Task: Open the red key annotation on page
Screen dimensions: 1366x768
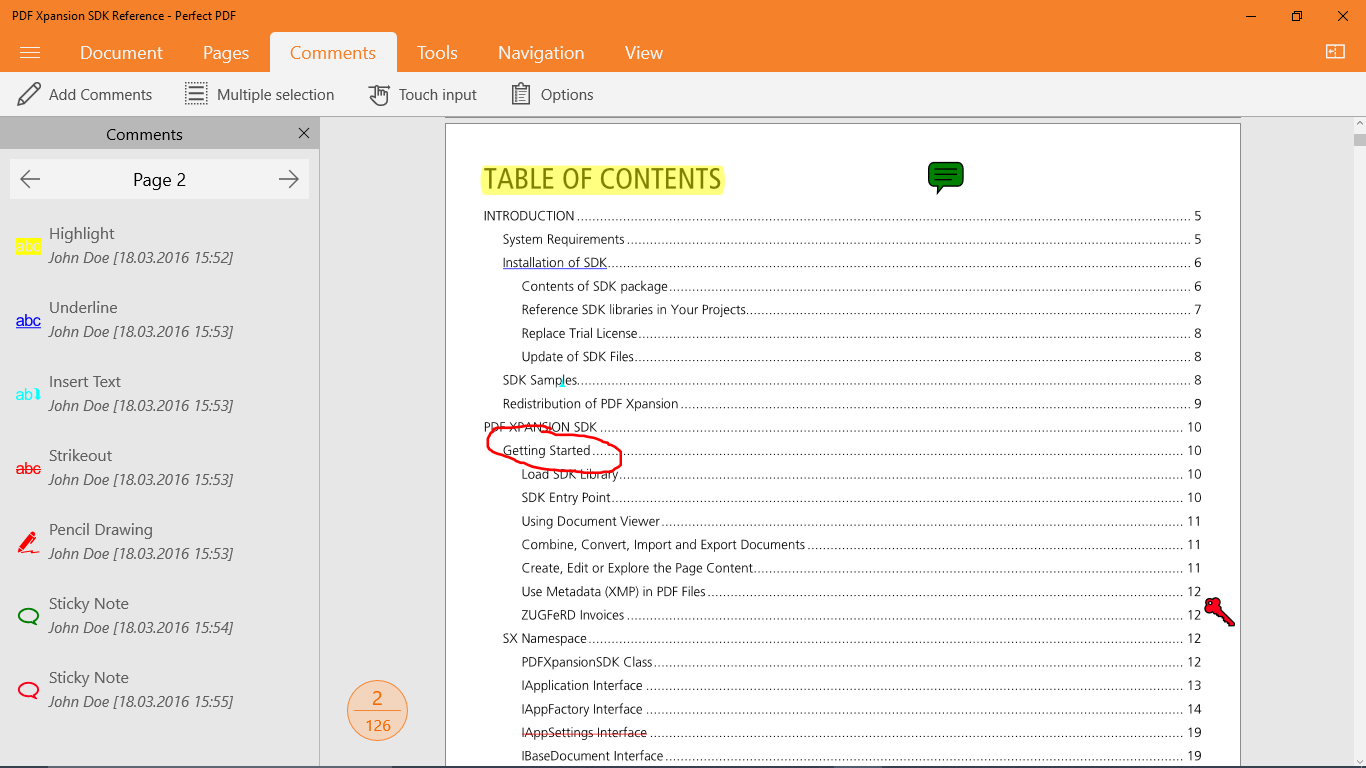Action: pos(1219,611)
